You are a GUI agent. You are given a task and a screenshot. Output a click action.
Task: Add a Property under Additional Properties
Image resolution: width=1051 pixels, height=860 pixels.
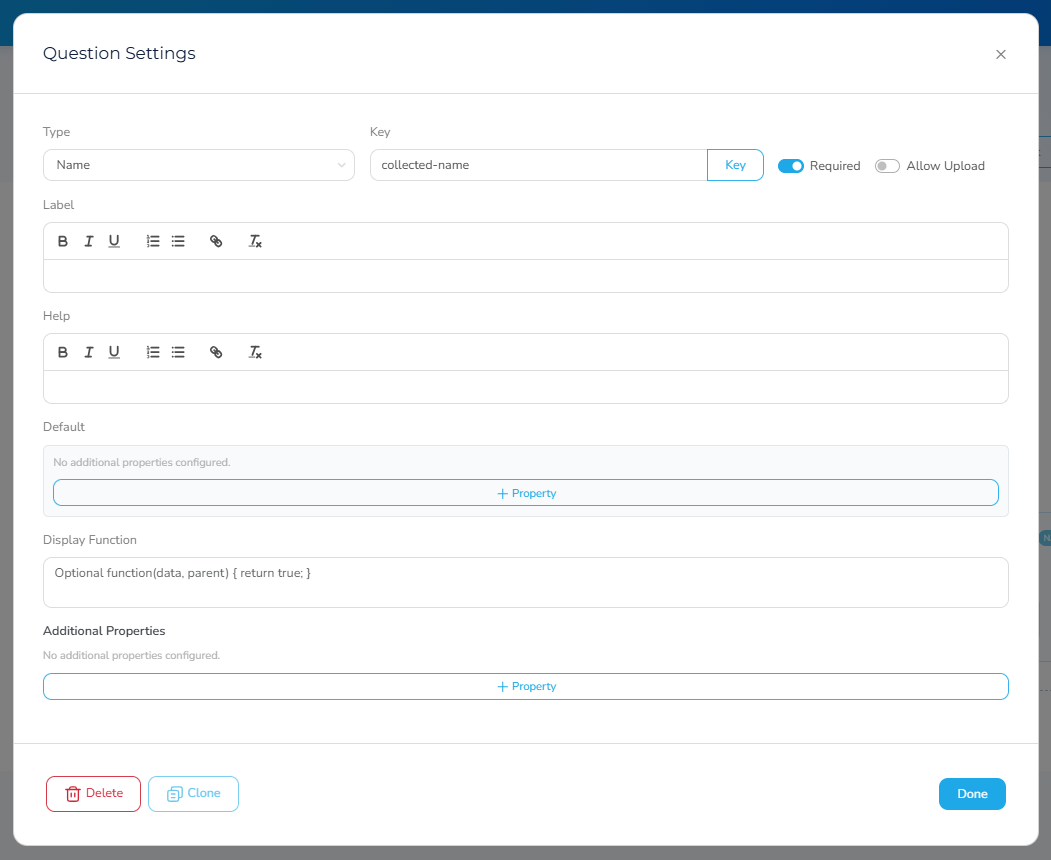point(526,686)
